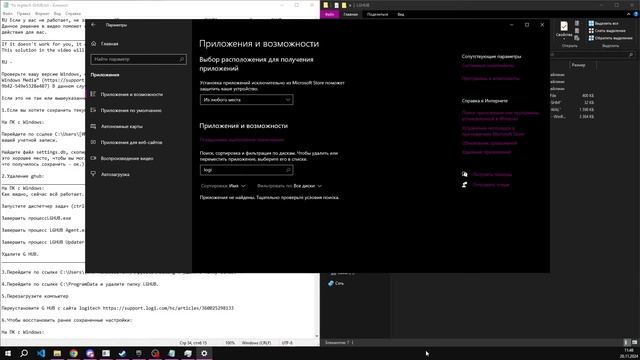640x360 pixels.
Task: Open Приложения по умолчанию in sidebar
Action: 131,110
